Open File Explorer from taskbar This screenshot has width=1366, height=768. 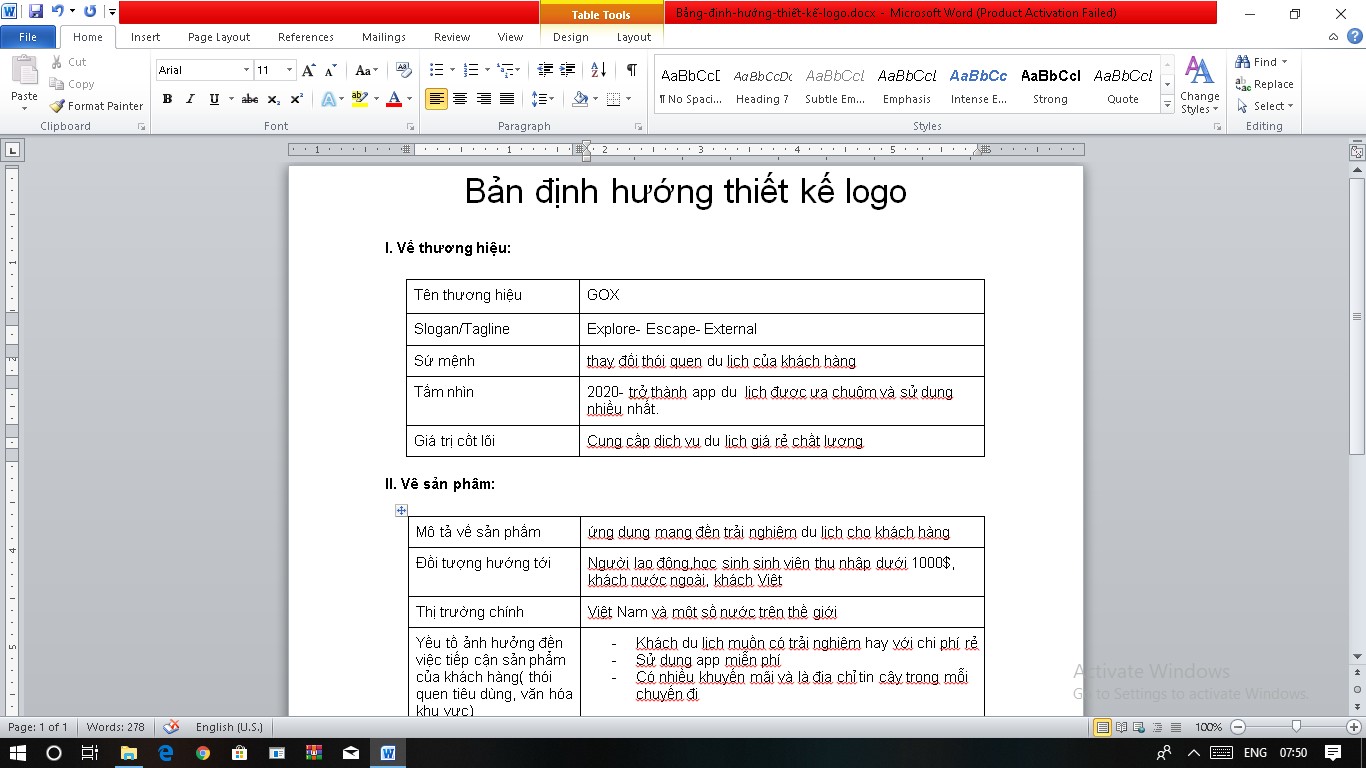point(128,753)
